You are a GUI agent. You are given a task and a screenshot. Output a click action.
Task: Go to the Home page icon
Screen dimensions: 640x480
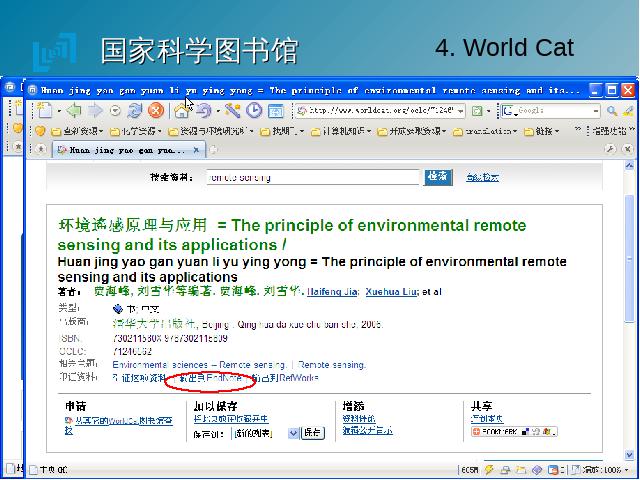(x=183, y=111)
